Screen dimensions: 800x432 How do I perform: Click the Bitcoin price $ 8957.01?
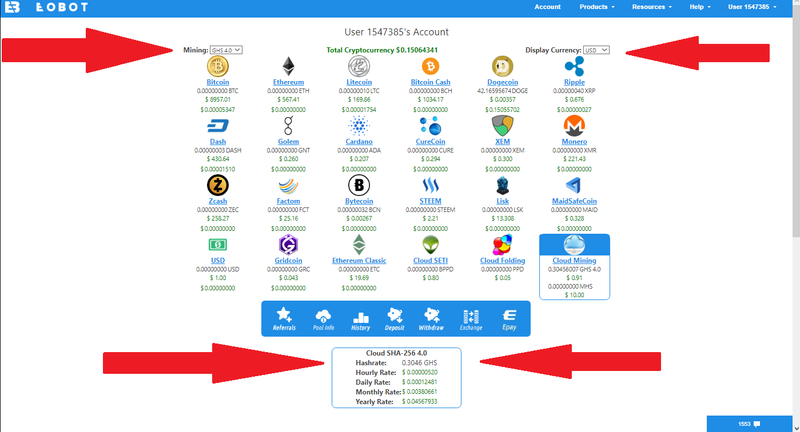point(218,99)
